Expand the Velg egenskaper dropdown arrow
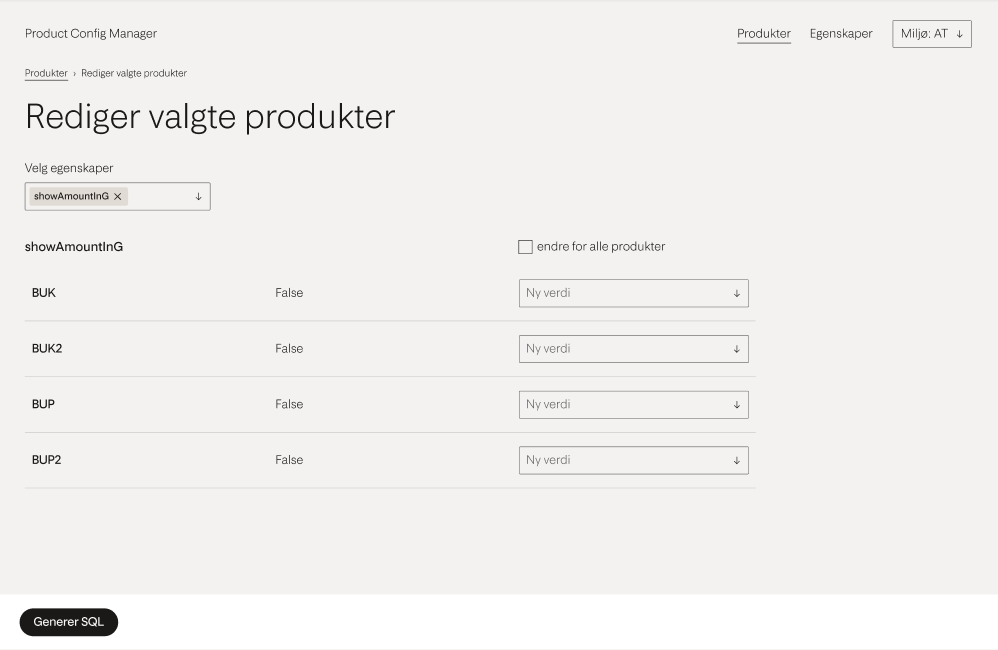The image size is (998, 650). point(199,197)
